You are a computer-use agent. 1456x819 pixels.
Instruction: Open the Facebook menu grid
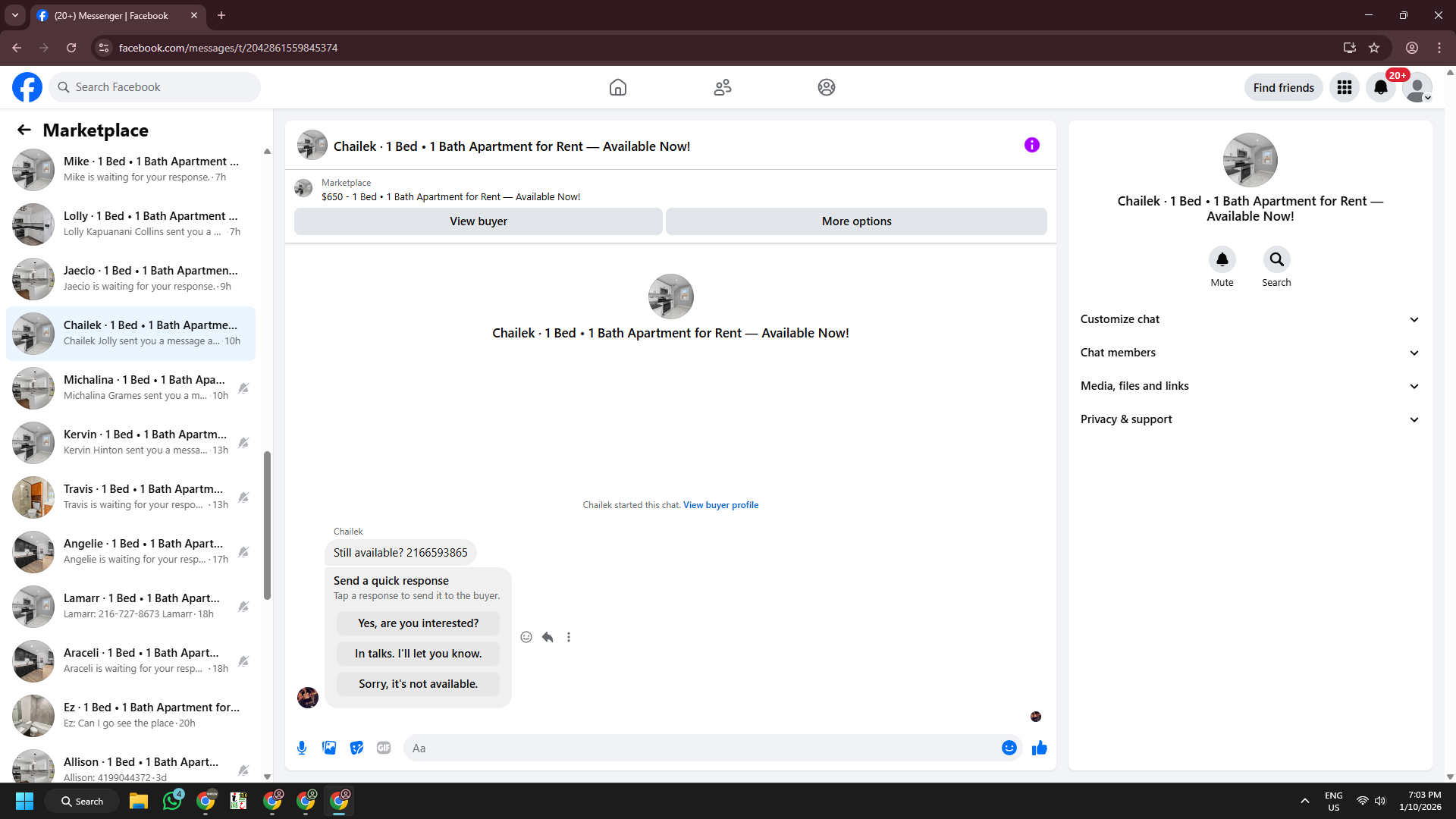1344,87
